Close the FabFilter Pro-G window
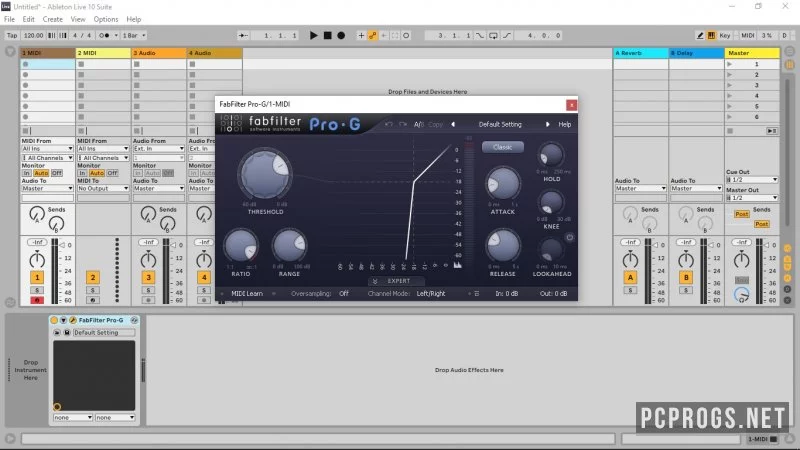Image resolution: width=800 pixels, height=450 pixels. (571, 105)
